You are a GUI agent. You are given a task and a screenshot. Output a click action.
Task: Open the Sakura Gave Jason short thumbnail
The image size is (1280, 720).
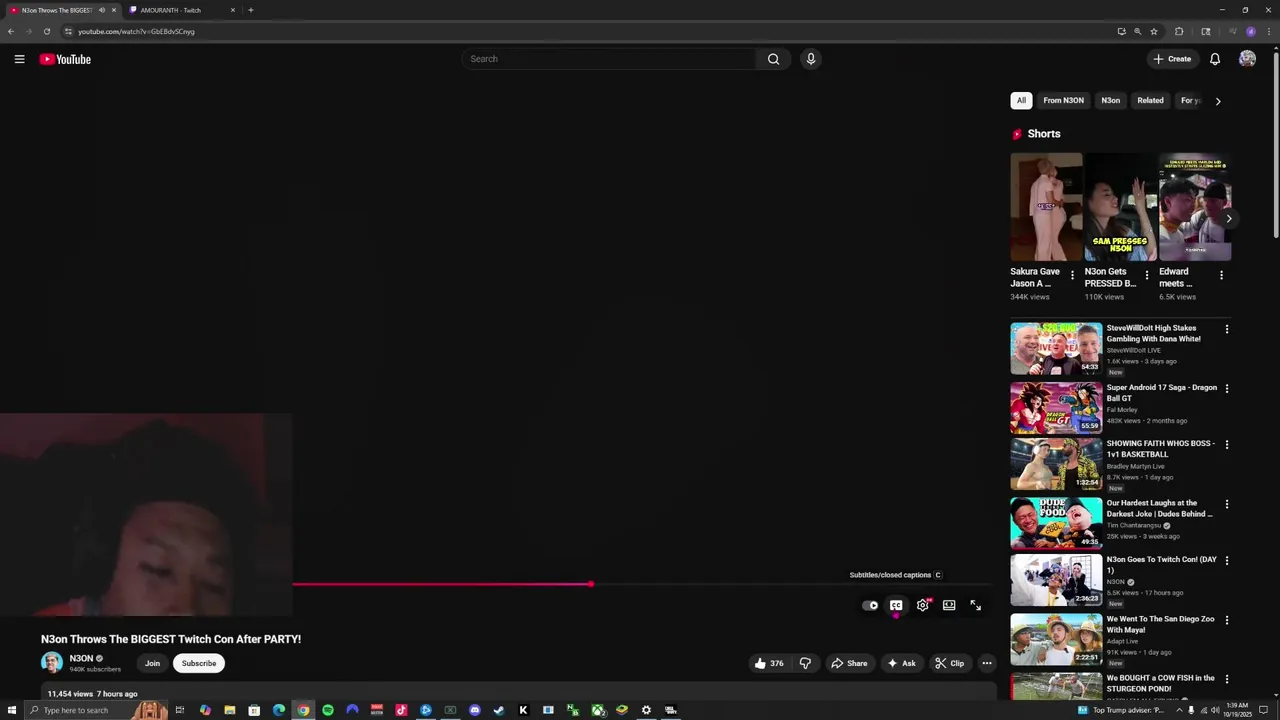pyautogui.click(x=1046, y=207)
